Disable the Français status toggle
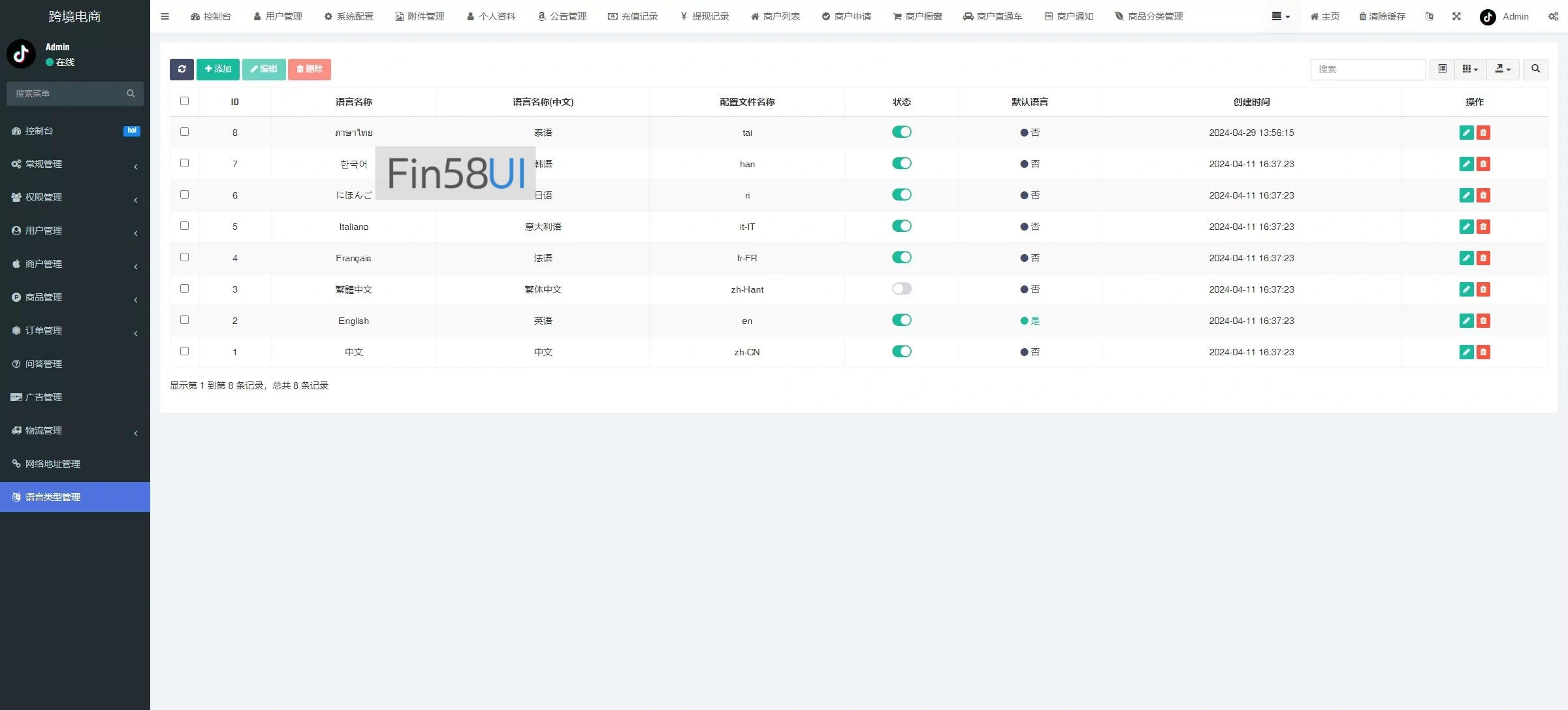The height and width of the screenshot is (710, 1568). click(902, 257)
